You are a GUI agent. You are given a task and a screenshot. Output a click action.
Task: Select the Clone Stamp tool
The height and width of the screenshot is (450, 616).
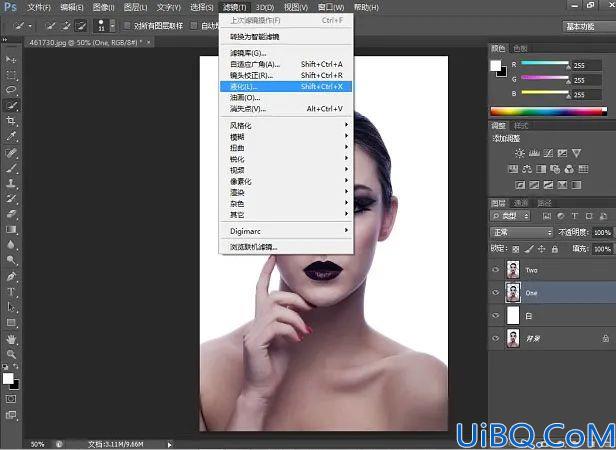click(x=11, y=184)
